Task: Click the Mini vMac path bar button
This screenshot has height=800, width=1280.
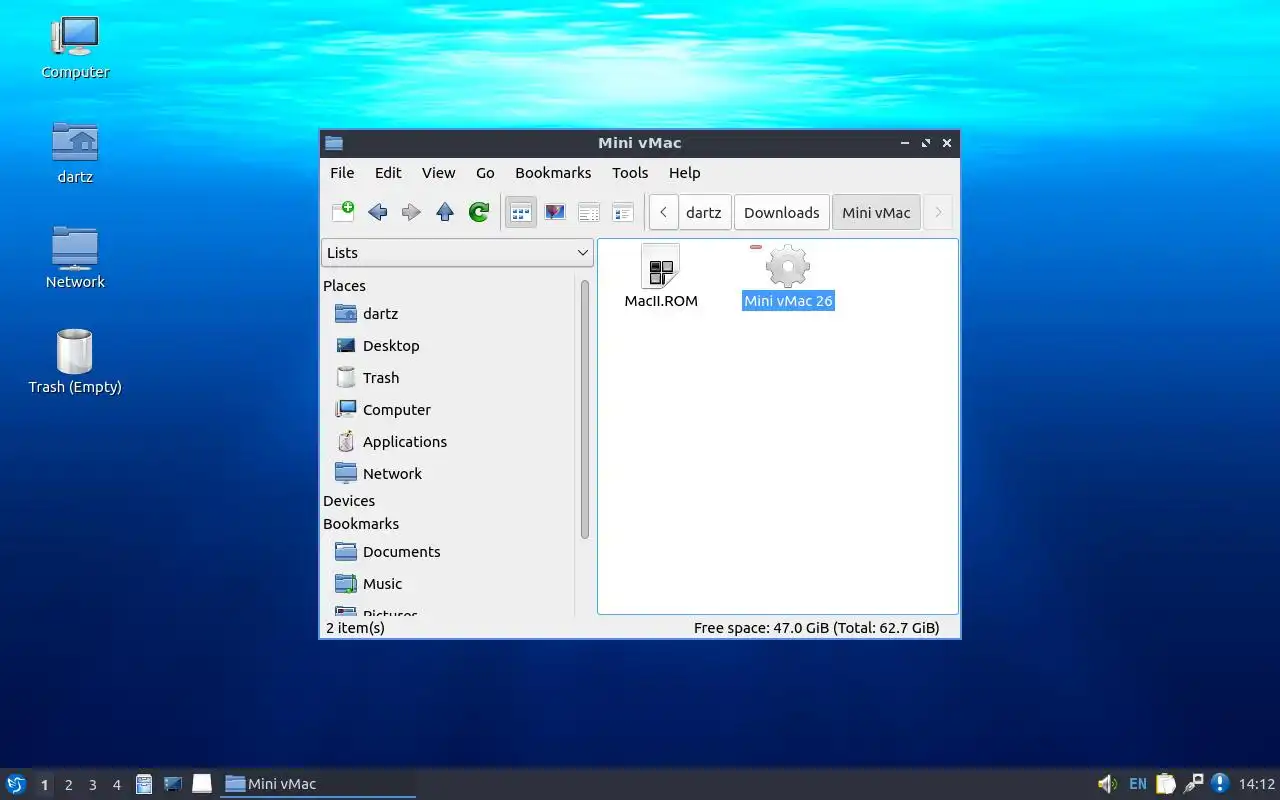Action: (876, 212)
